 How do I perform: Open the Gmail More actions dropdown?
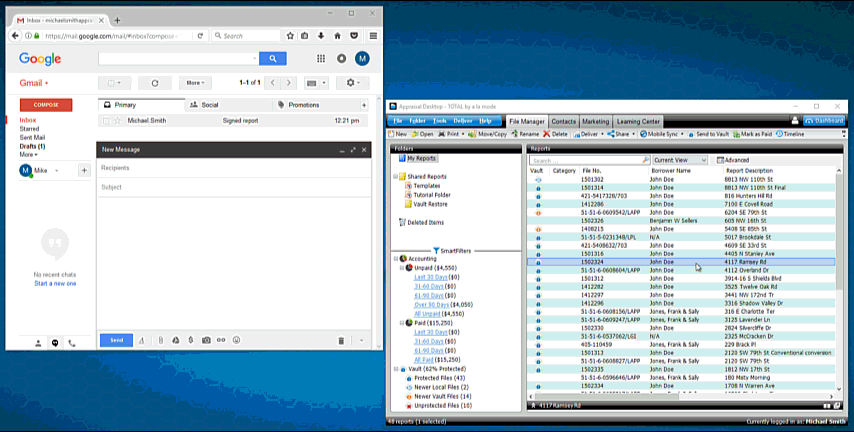point(195,83)
